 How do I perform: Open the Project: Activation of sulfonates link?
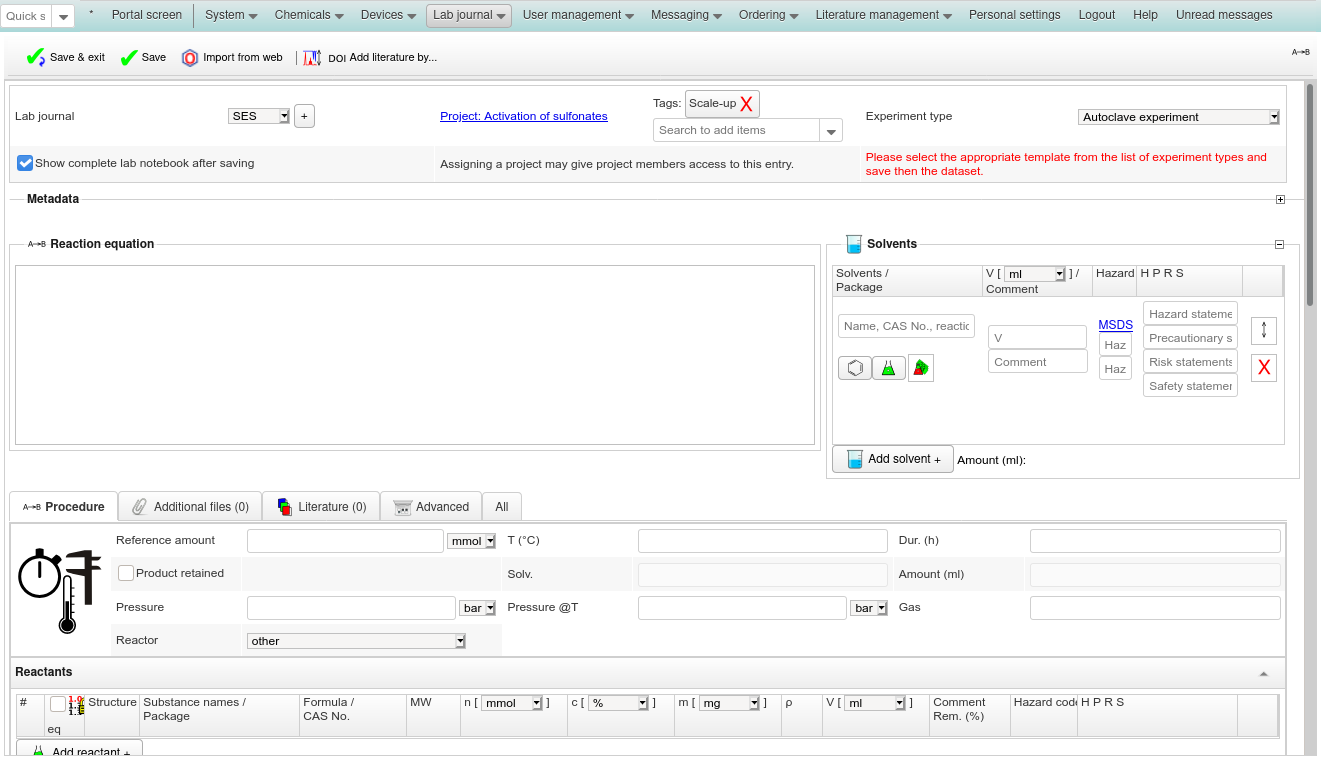524,116
